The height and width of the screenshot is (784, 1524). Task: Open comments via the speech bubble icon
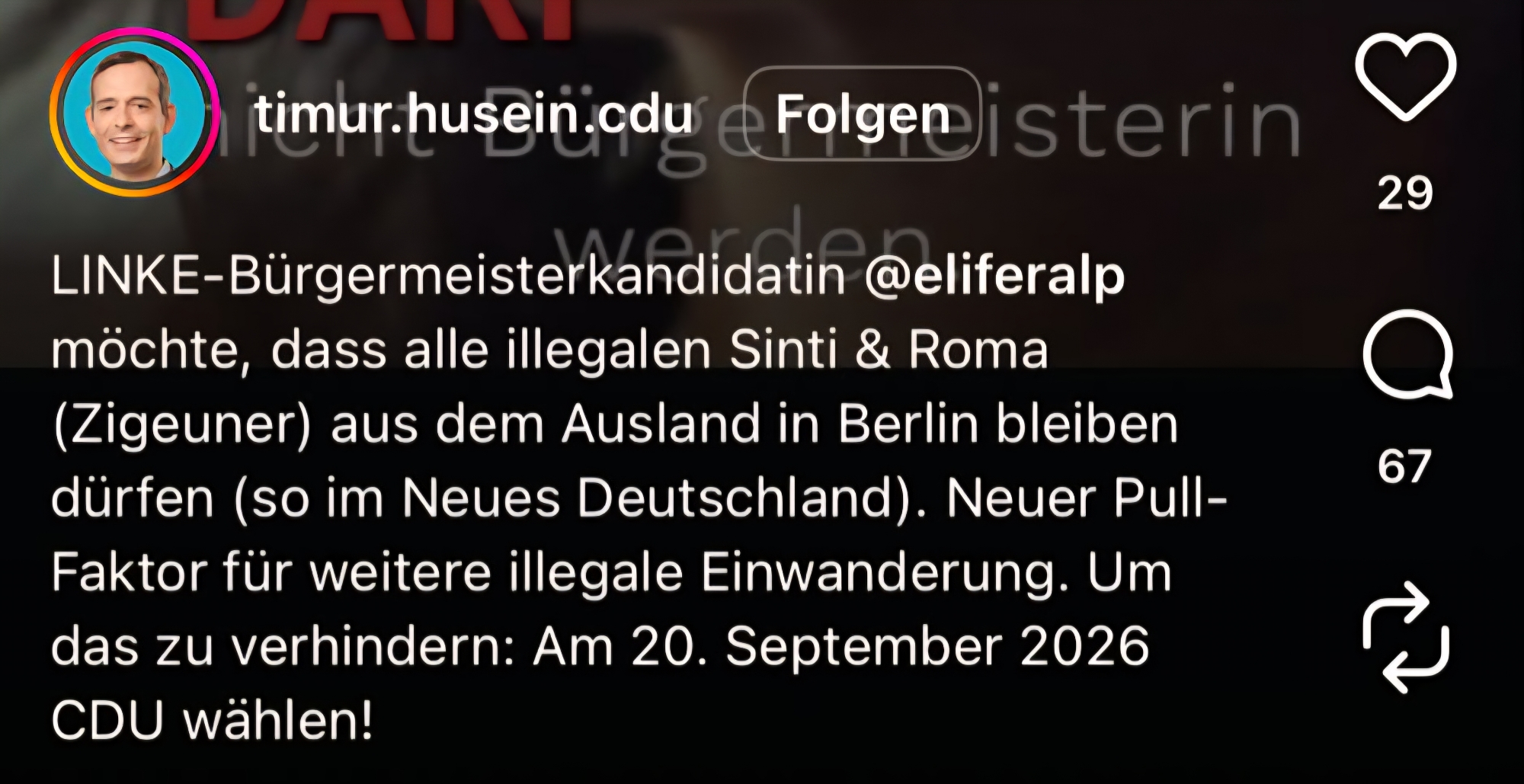point(1407,355)
